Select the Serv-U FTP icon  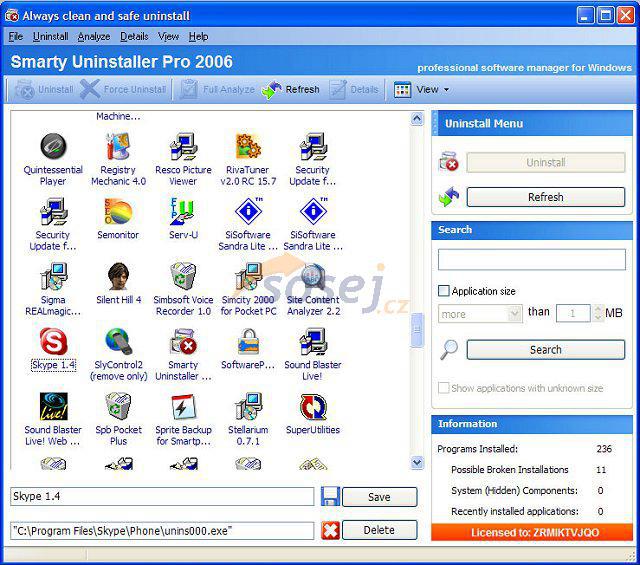pos(183,211)
